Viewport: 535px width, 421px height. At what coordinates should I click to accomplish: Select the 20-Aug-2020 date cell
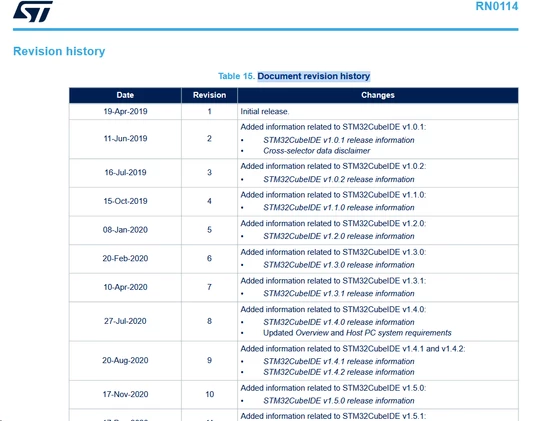125,360
